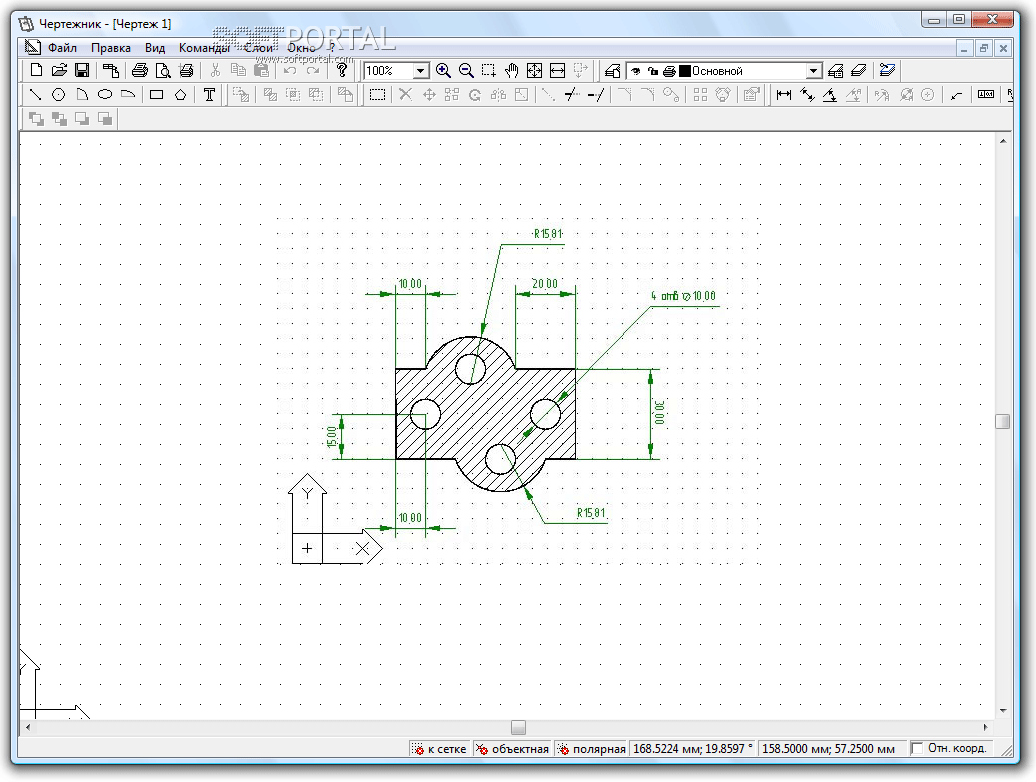Open the Окно menu
This screenshot has height=782, width=1036.
pos(301,48)
